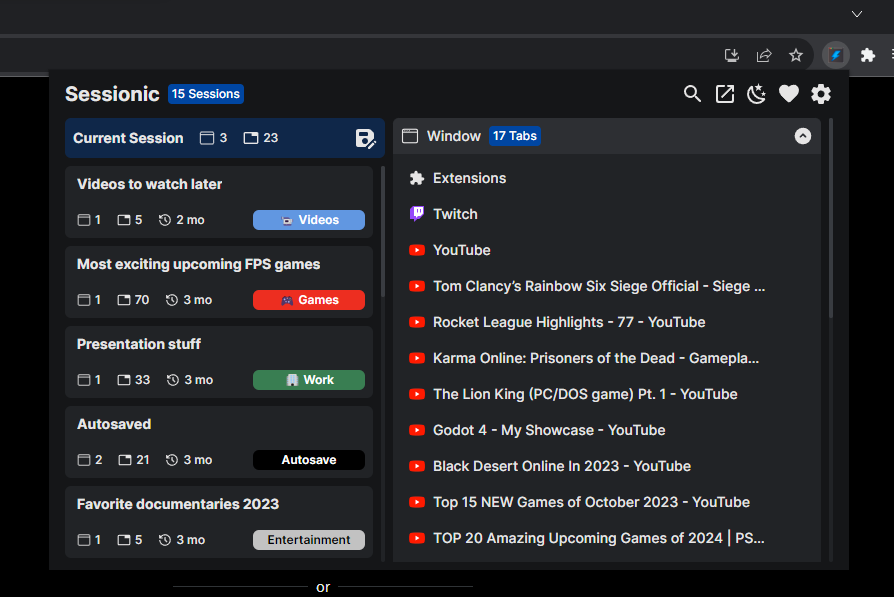Open the Presentation stuff session
This screenshot has width=894, height=597.
[219, 362]
